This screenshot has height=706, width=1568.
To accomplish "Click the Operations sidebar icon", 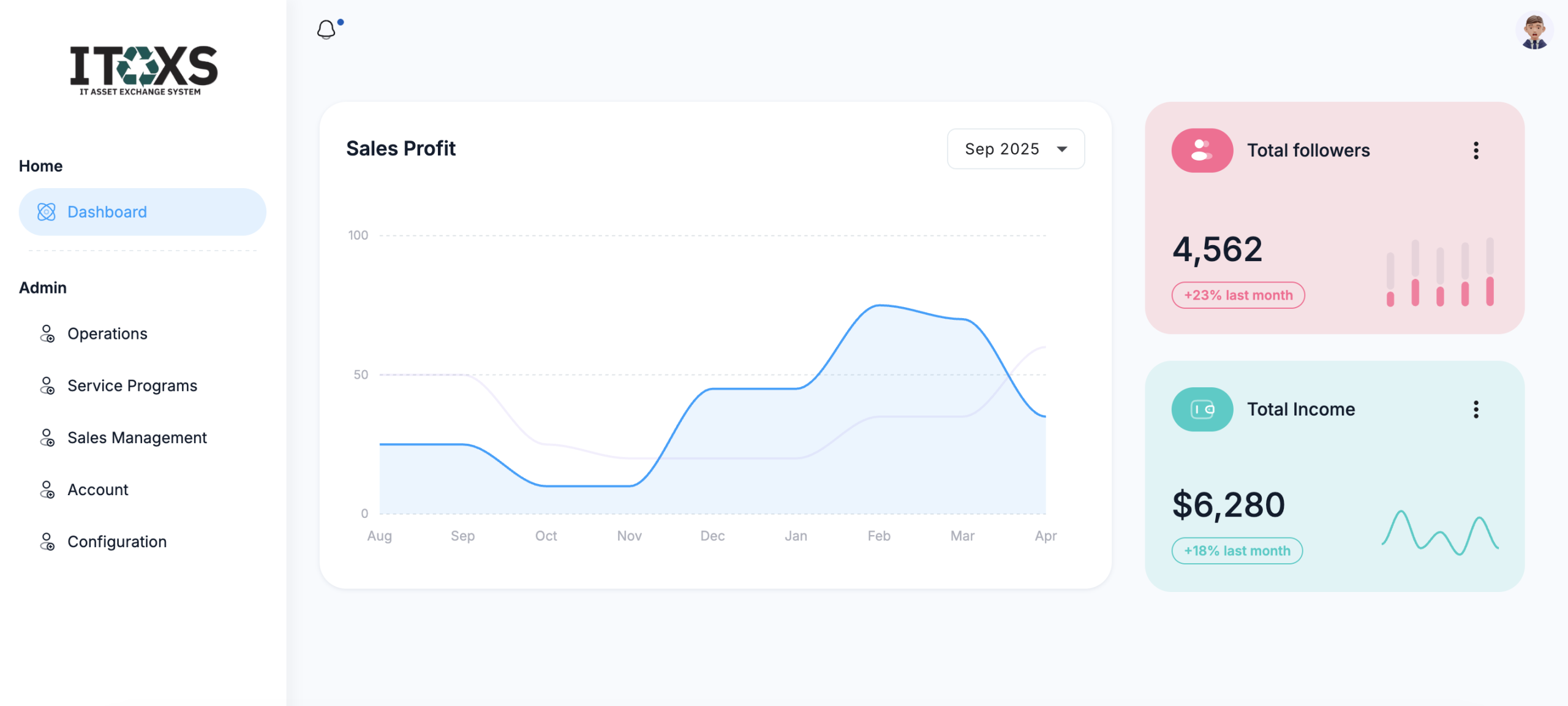I will pyautogui.click(x=47, y=334).
